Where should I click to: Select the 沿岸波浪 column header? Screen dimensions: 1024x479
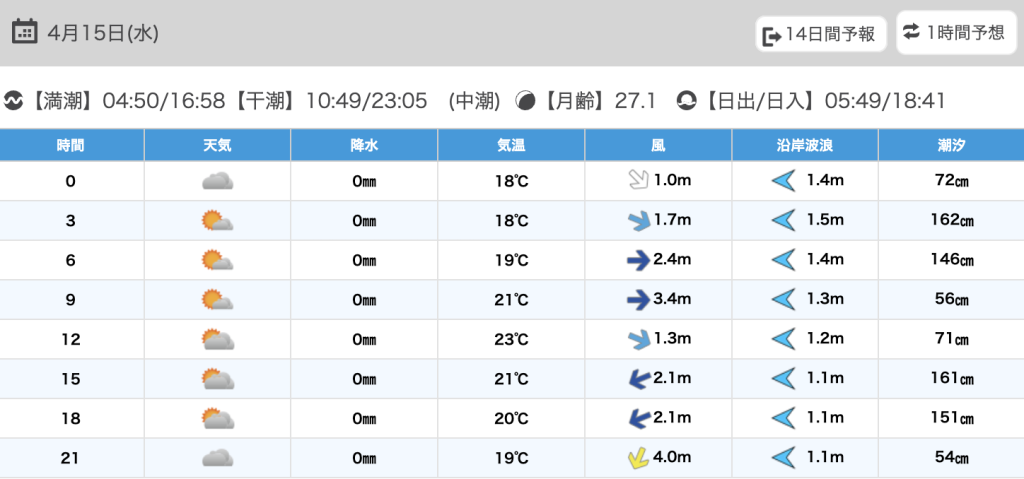(x=804, y=146)
